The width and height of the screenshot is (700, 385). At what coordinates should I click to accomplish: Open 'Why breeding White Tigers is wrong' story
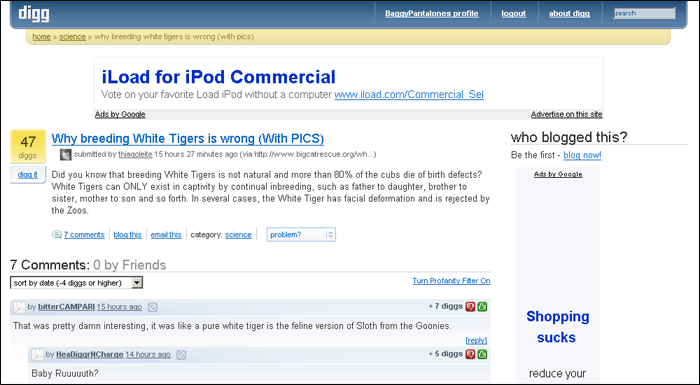coord(188,138)
